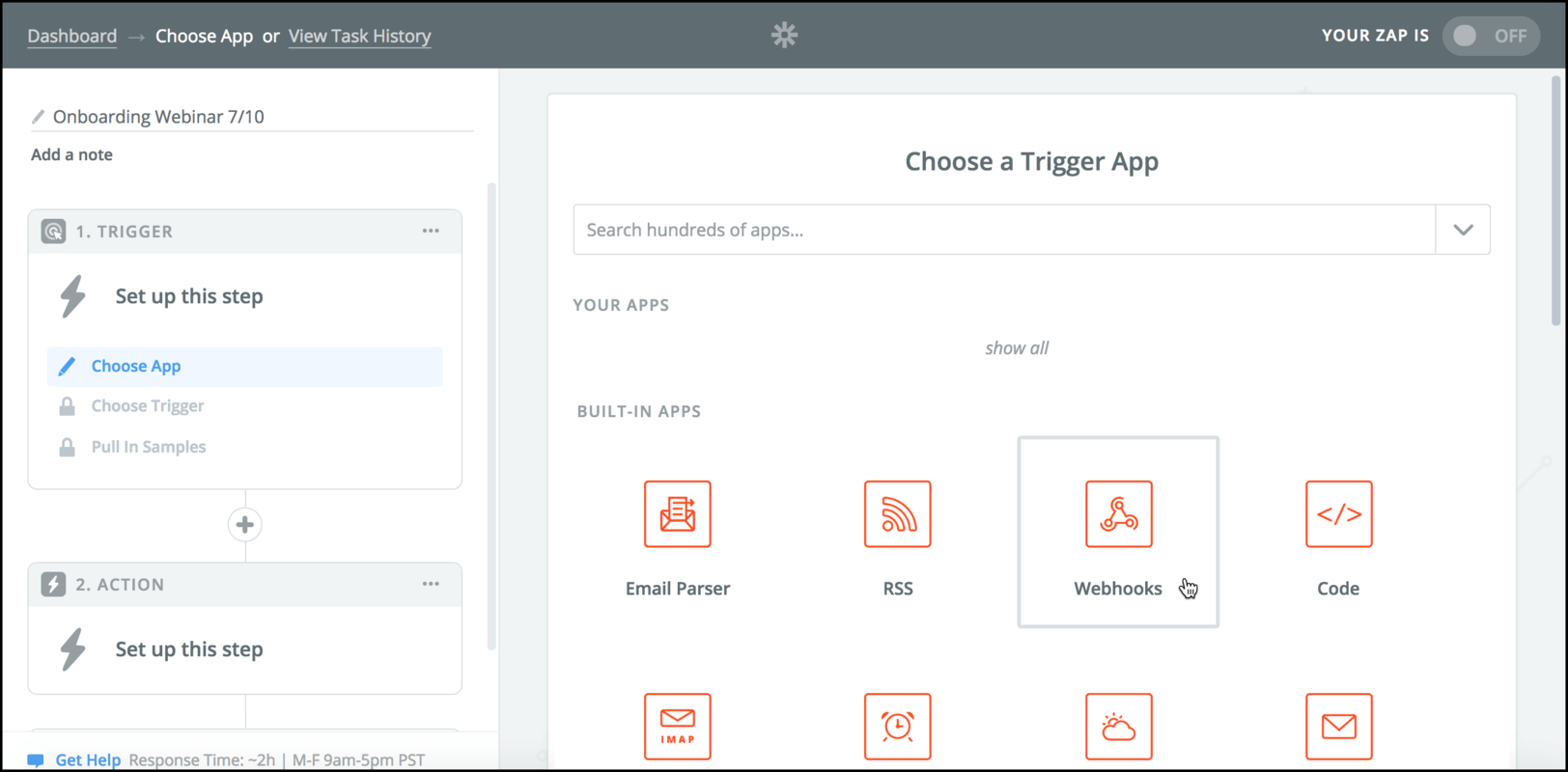Open the Trigger step three-dots menu

tap(431, 231)
